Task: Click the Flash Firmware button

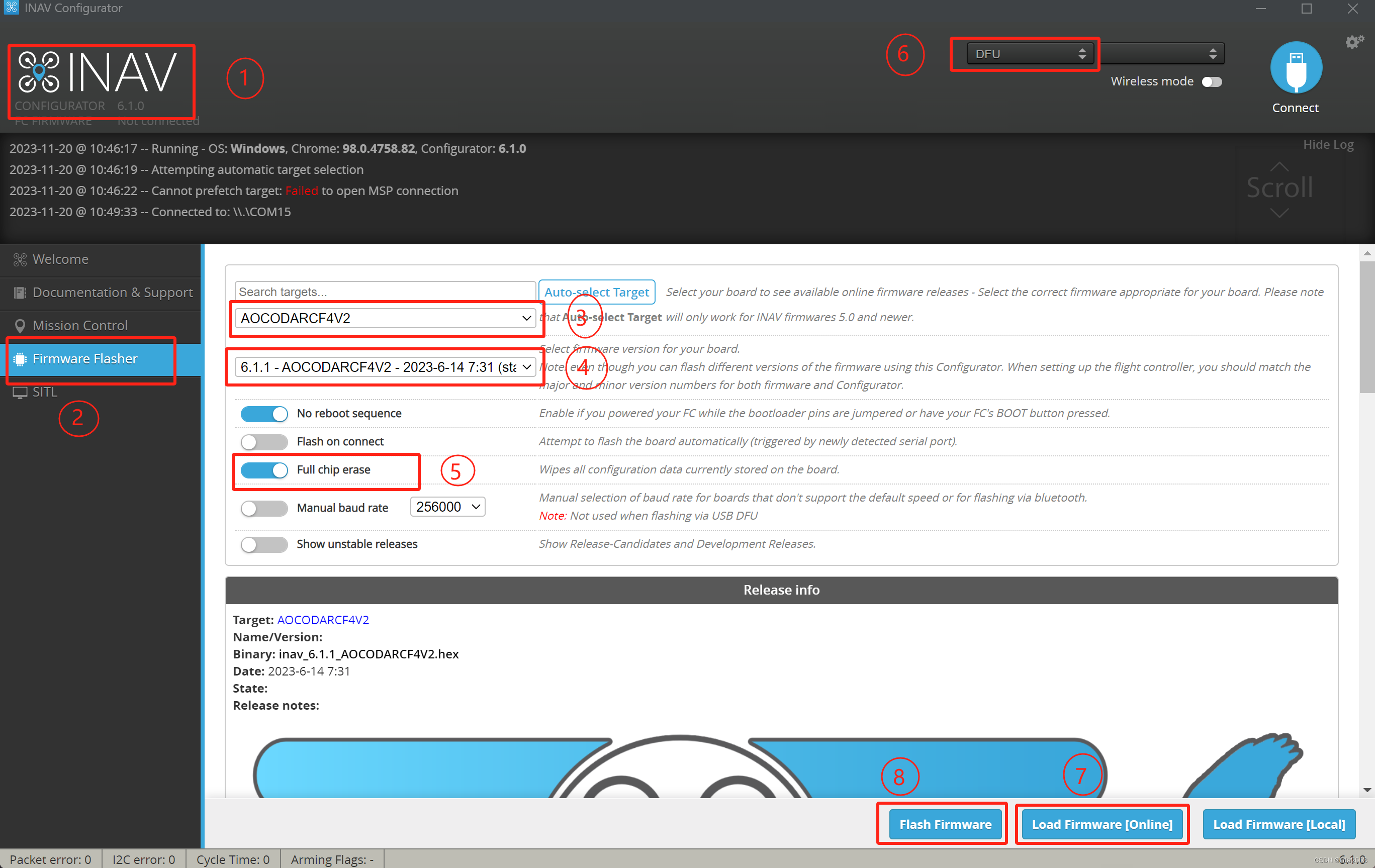Action: [945, 824]
